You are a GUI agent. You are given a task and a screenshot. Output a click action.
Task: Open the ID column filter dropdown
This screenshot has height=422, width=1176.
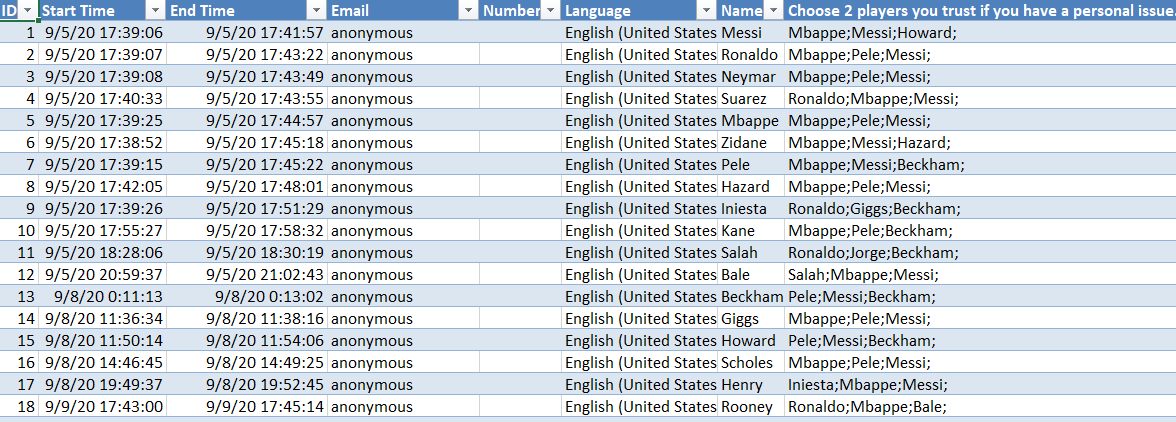27,11
